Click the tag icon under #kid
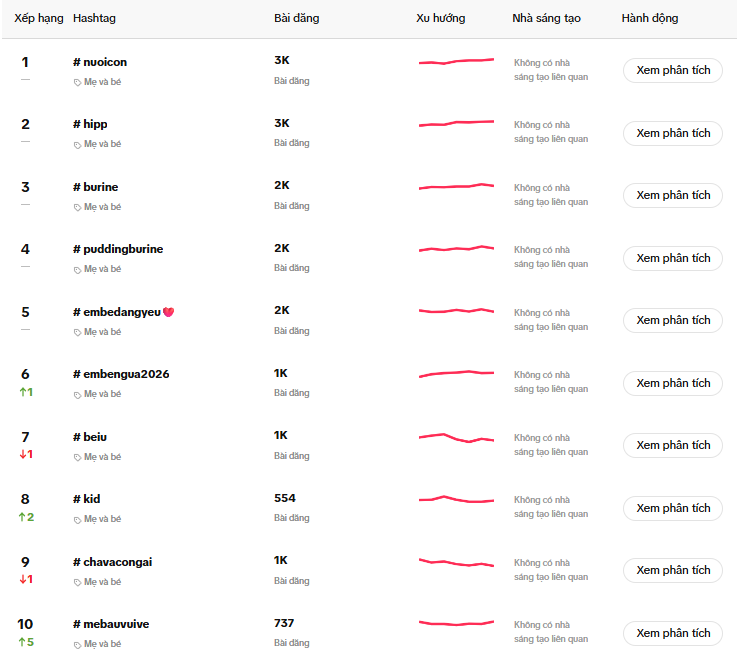The image size is (737, 668). (x=78, y=519)
